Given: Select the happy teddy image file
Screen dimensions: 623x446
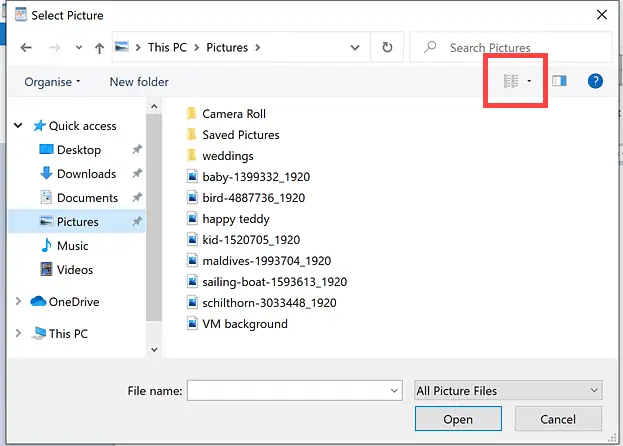Looking at the screenshot, I should [x=236, y=219].
